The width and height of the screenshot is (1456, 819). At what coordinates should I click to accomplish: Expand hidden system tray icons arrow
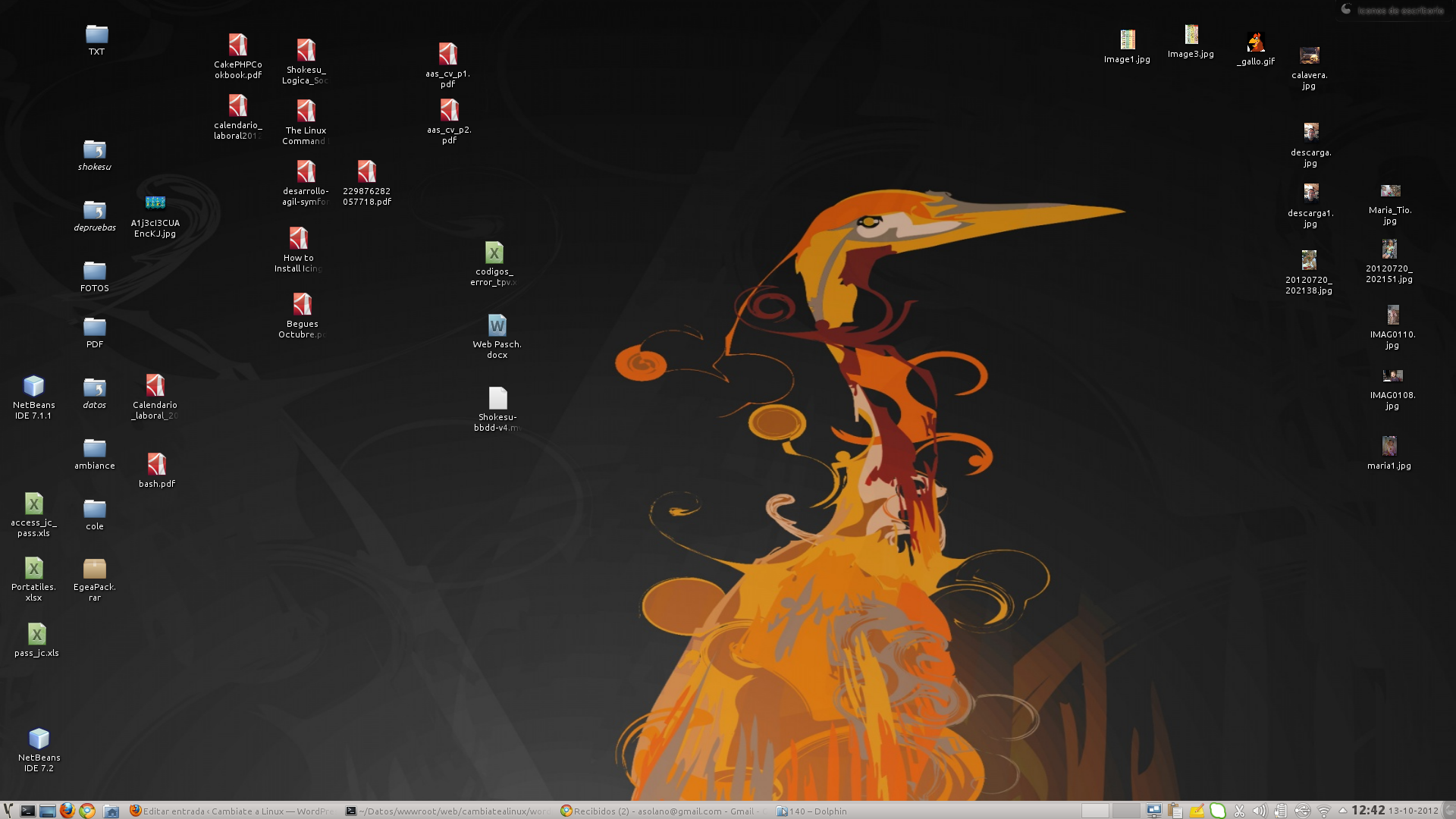pyautogui.click(x=1342, y=811)
